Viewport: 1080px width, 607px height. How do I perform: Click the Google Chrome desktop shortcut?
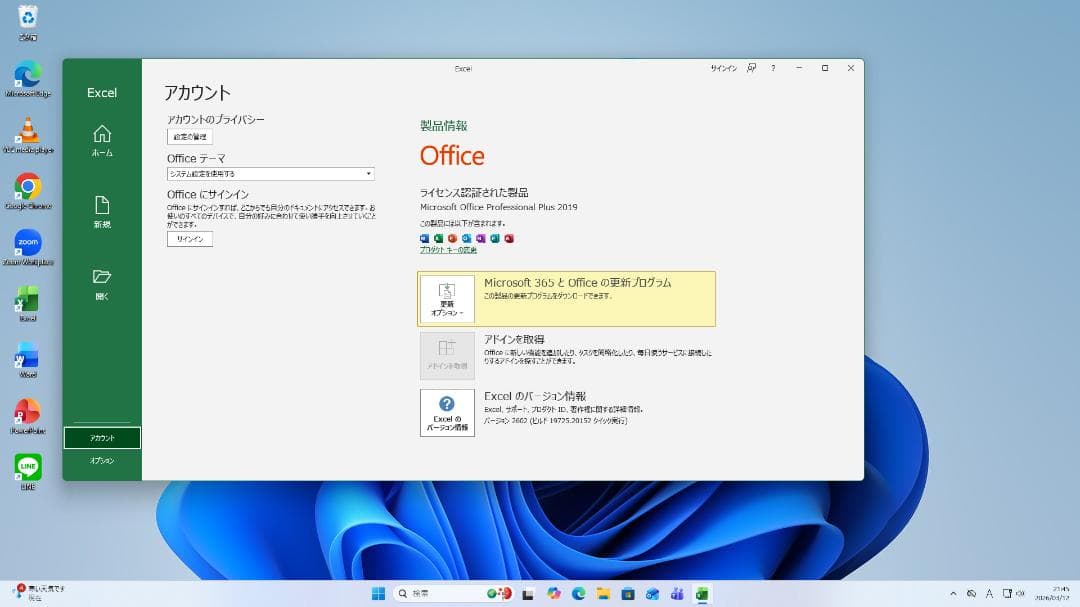pyautogui.click(x=28, y=192)
